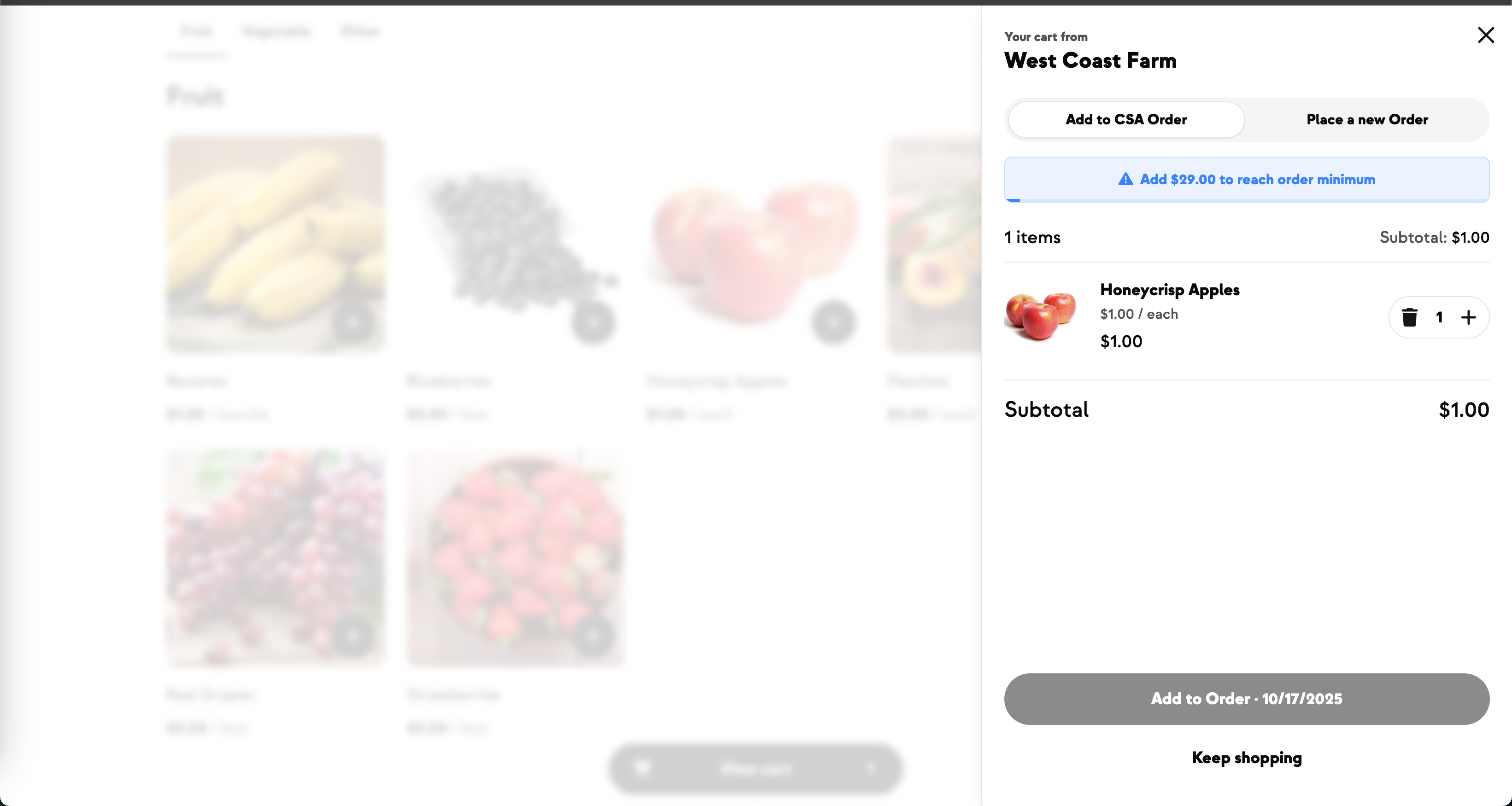Select the Add to CSA Order option
Image resolution: width=1512 pixels, height=806 pixels.
coord(1126,120)
